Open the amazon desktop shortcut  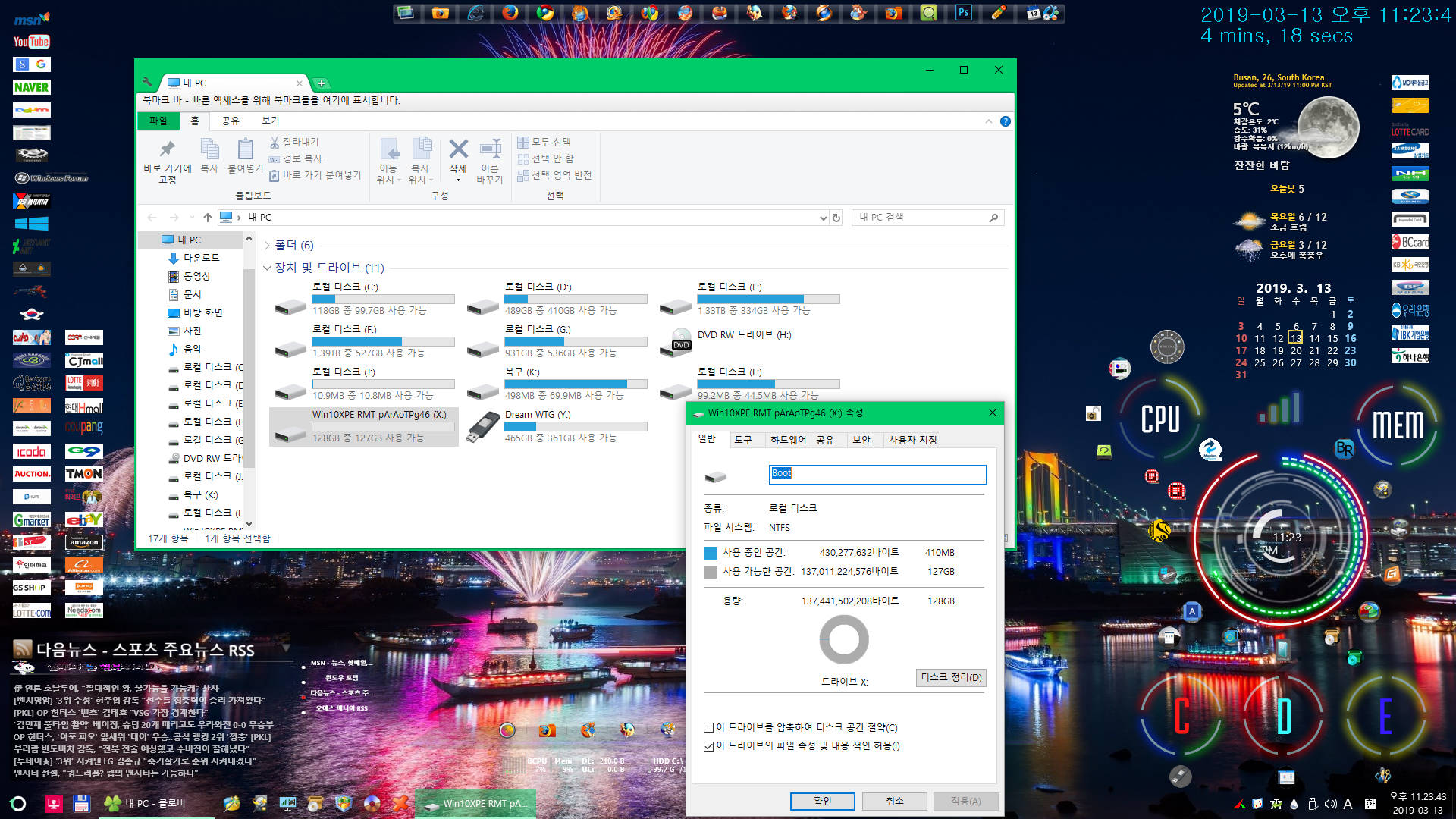(x=83, y=542)
